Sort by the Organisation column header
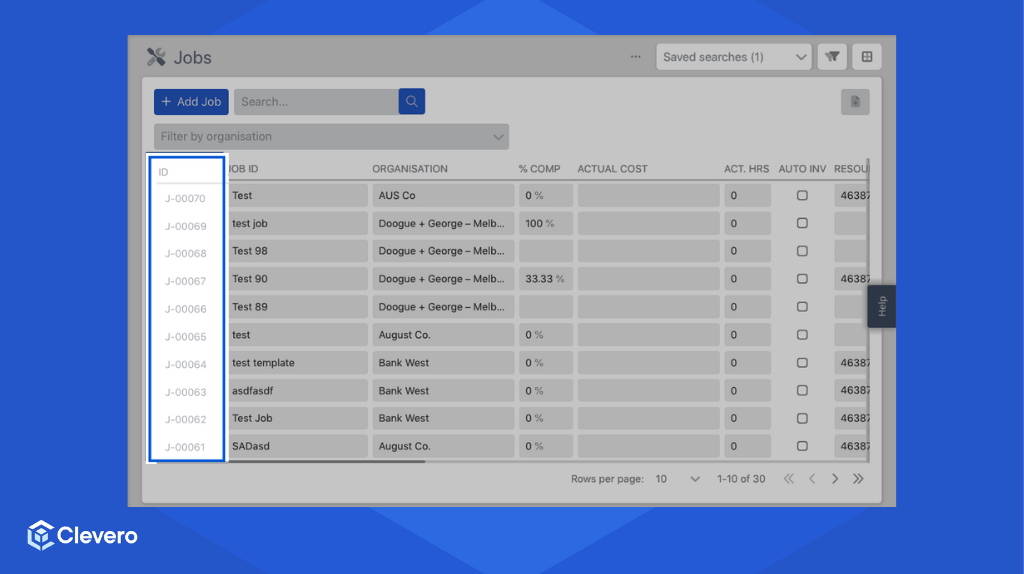 (x=409, y=168)
